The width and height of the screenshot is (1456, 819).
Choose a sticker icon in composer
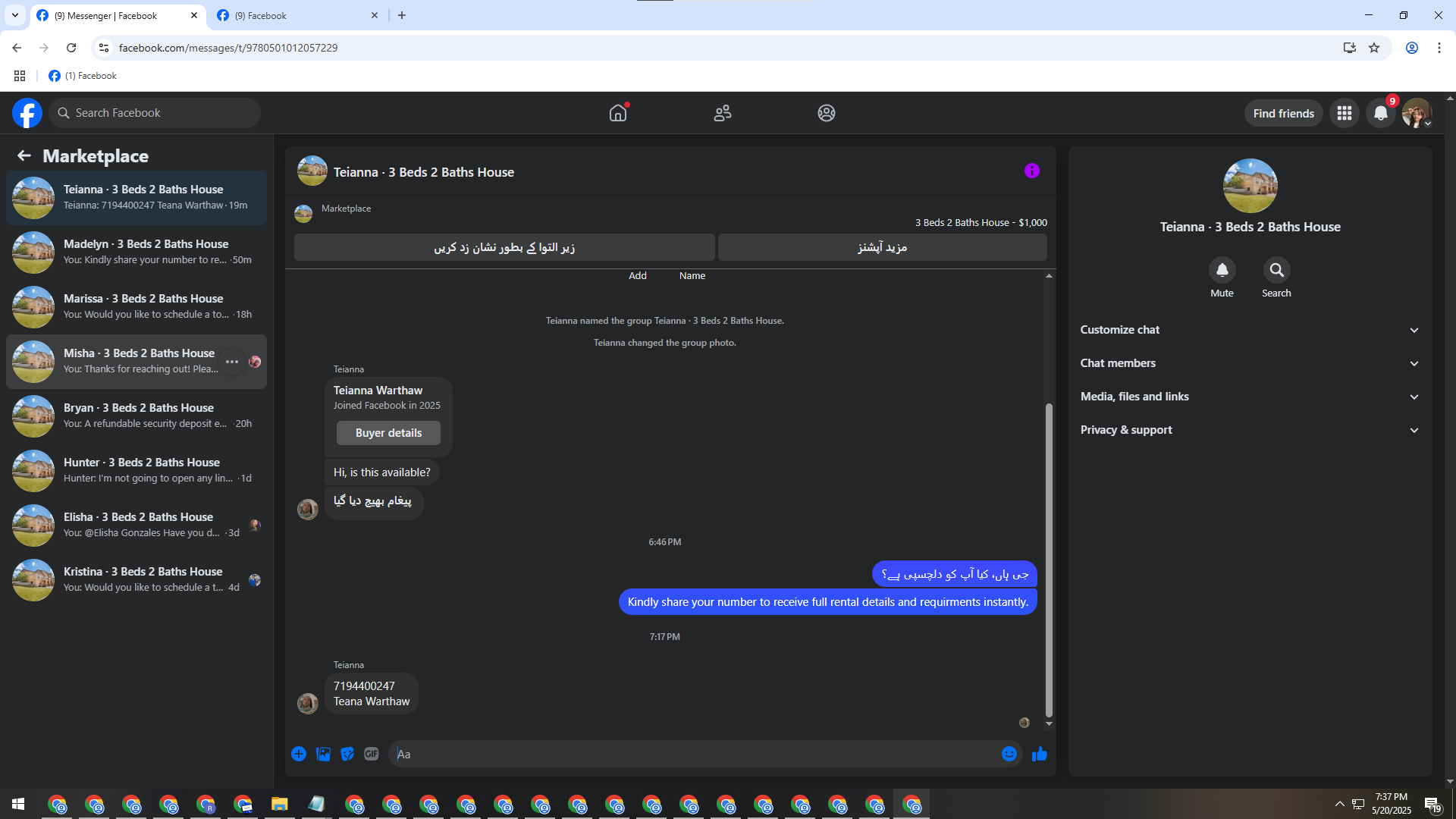347,754
